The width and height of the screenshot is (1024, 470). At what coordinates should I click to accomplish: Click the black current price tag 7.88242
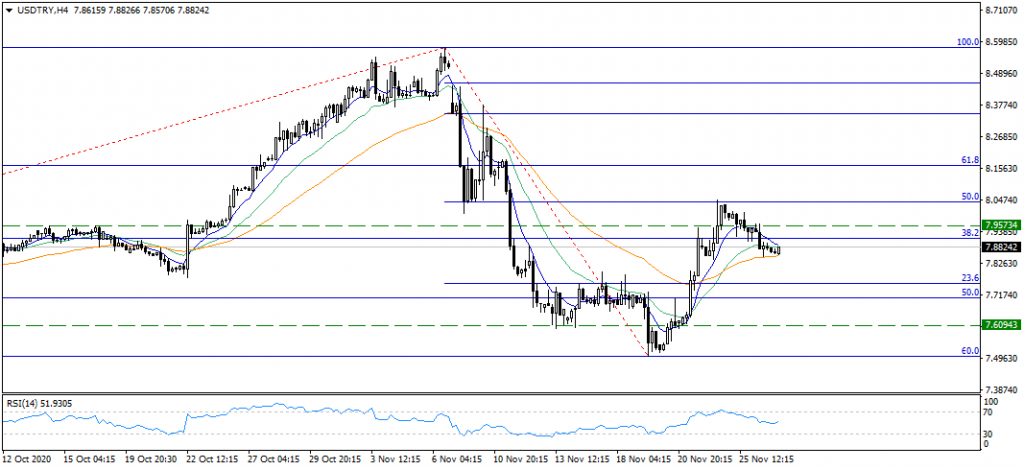coord(1001,246)
